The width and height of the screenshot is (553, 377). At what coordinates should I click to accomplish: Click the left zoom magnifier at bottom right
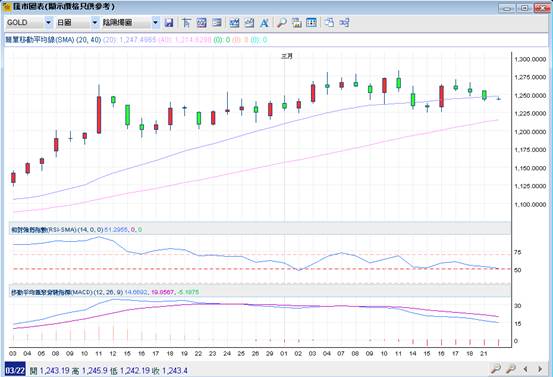point(496,369)
